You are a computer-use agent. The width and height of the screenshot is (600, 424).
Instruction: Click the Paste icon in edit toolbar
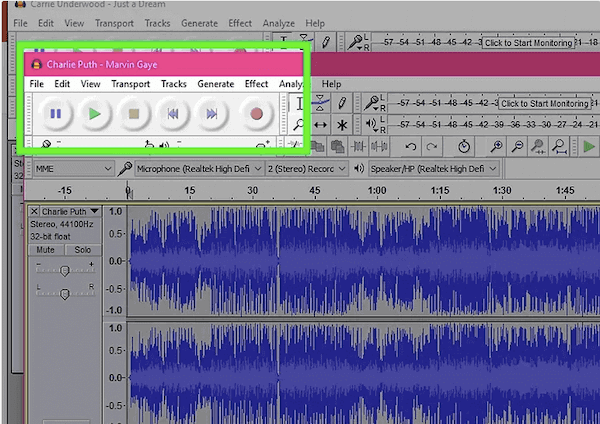coord(337,147)
